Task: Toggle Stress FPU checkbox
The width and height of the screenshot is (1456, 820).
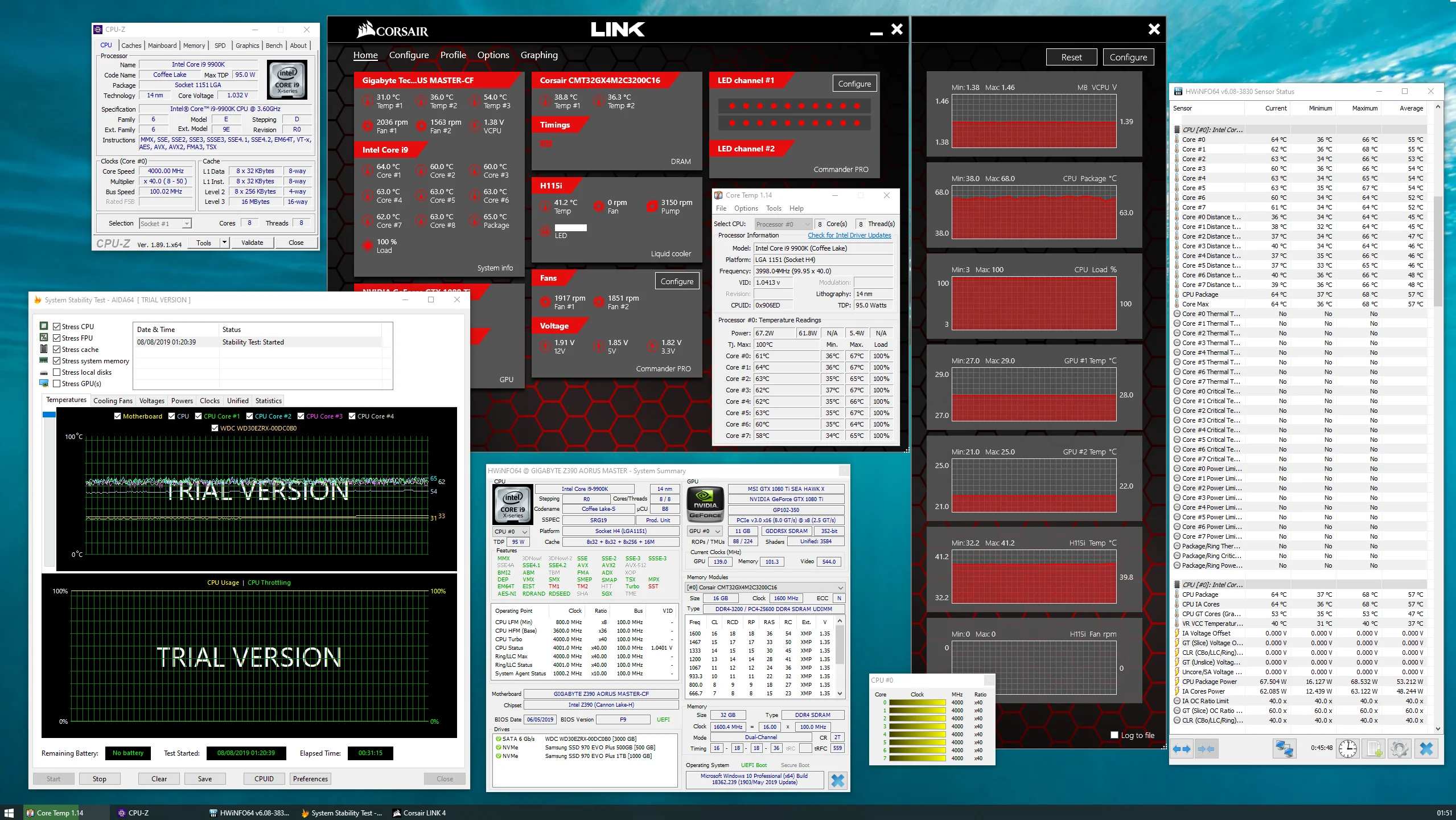Action: tap(56, 338)
